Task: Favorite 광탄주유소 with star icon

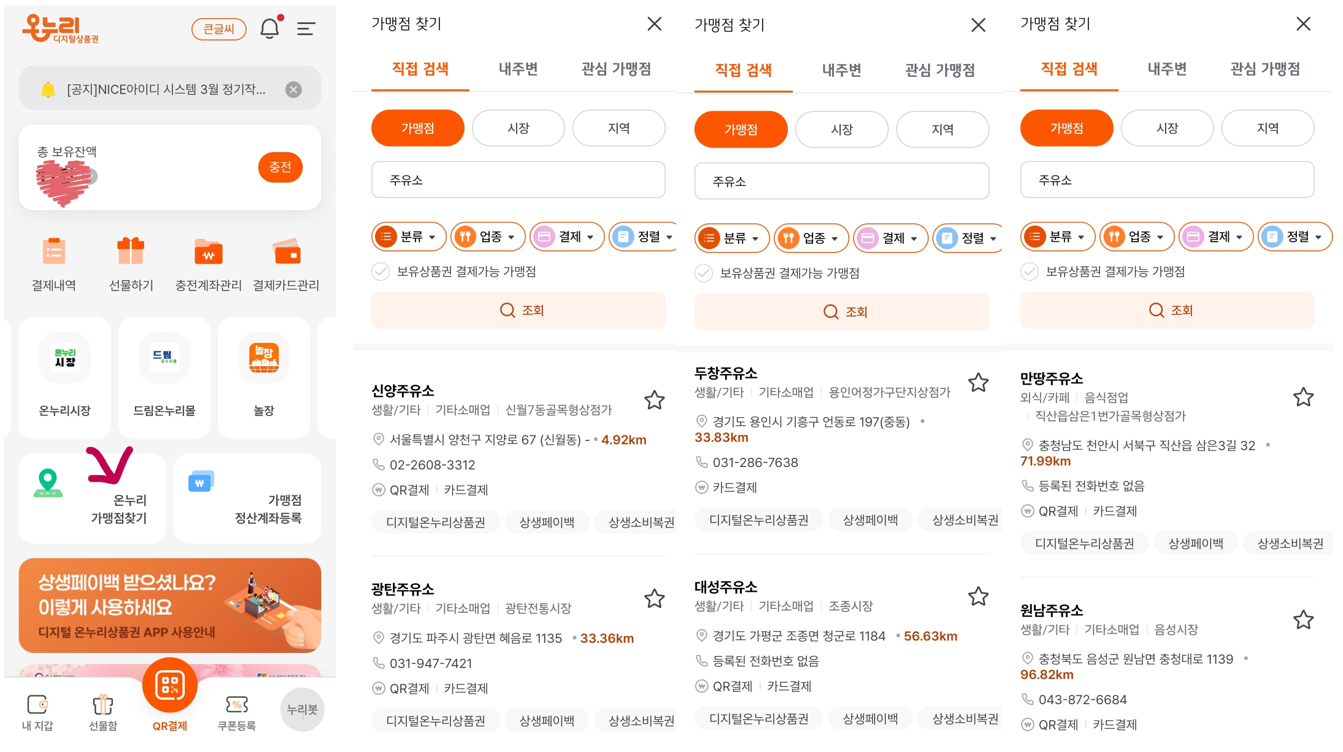Action: pos(654,598)
